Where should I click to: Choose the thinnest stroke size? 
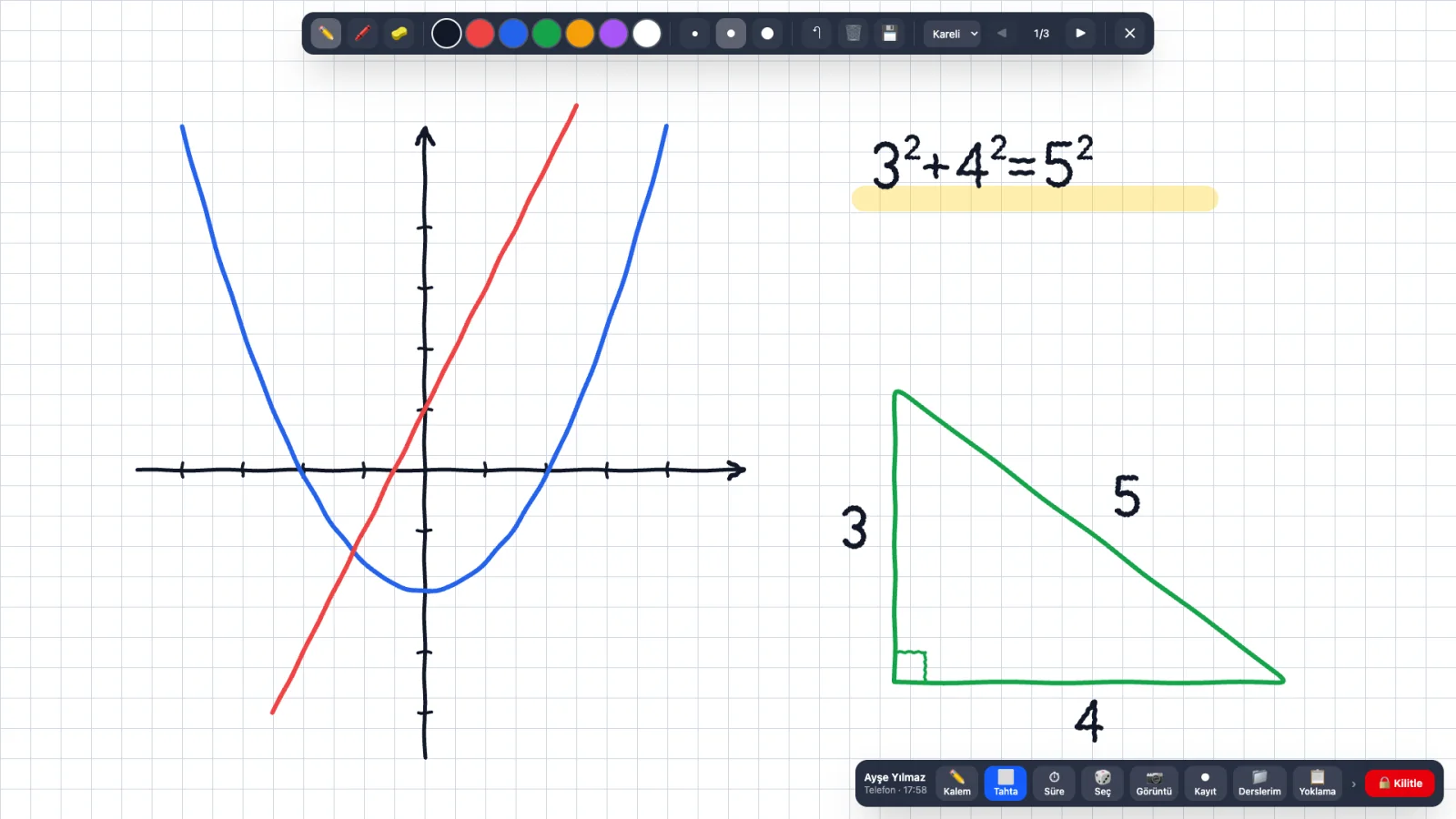tap(694, 34)
